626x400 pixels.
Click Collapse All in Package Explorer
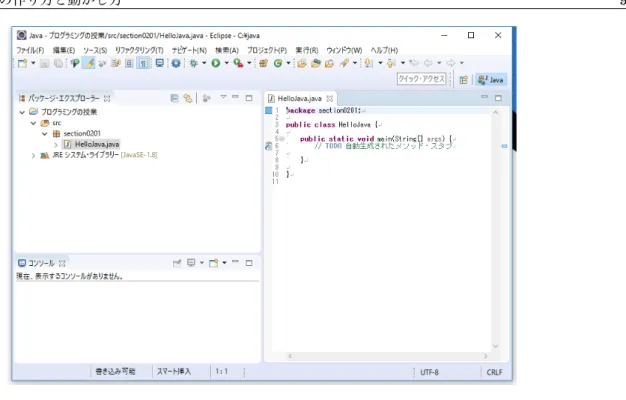(174, 98)
